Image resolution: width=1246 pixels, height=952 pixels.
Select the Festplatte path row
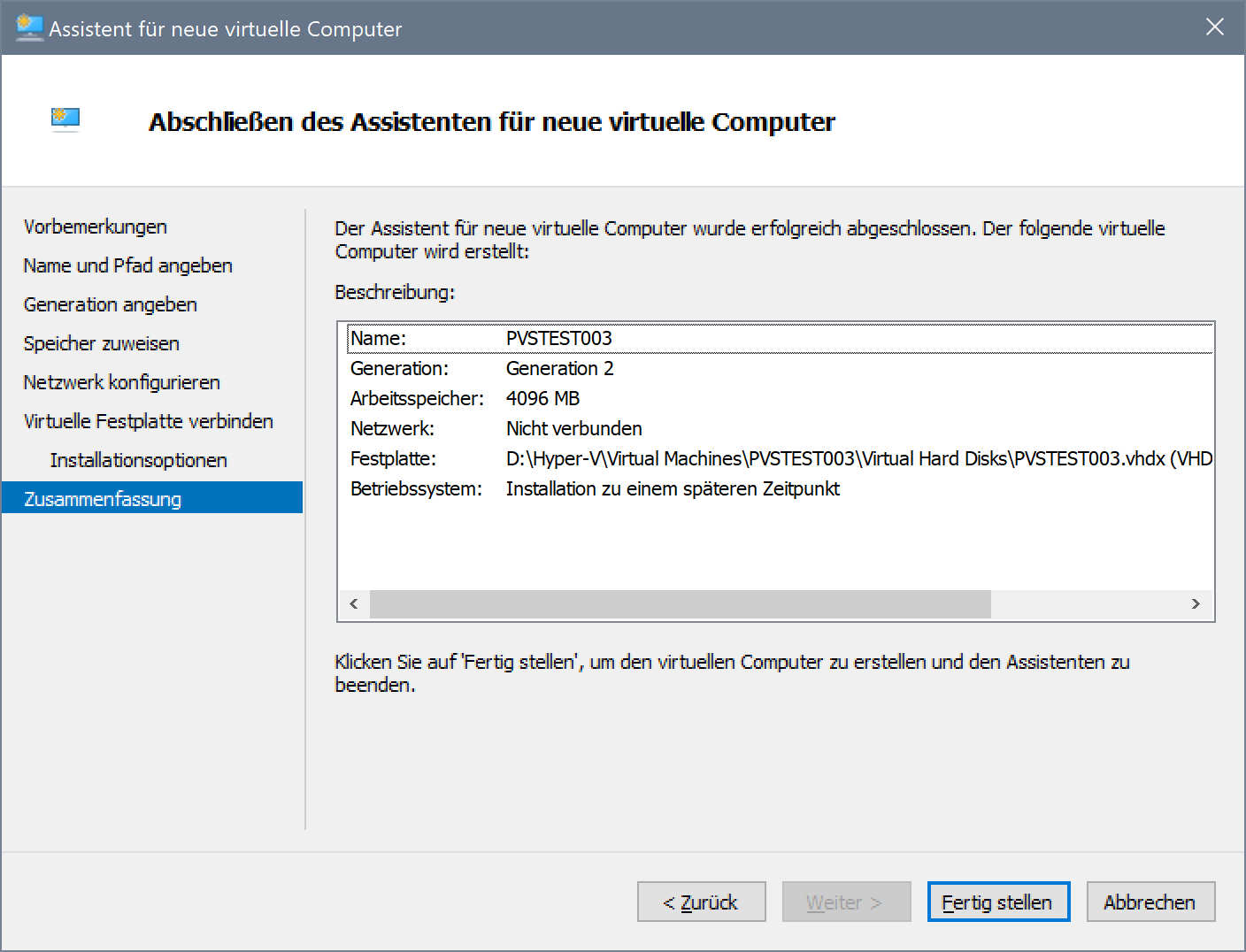pyautogui.click(x=779, y=458)
